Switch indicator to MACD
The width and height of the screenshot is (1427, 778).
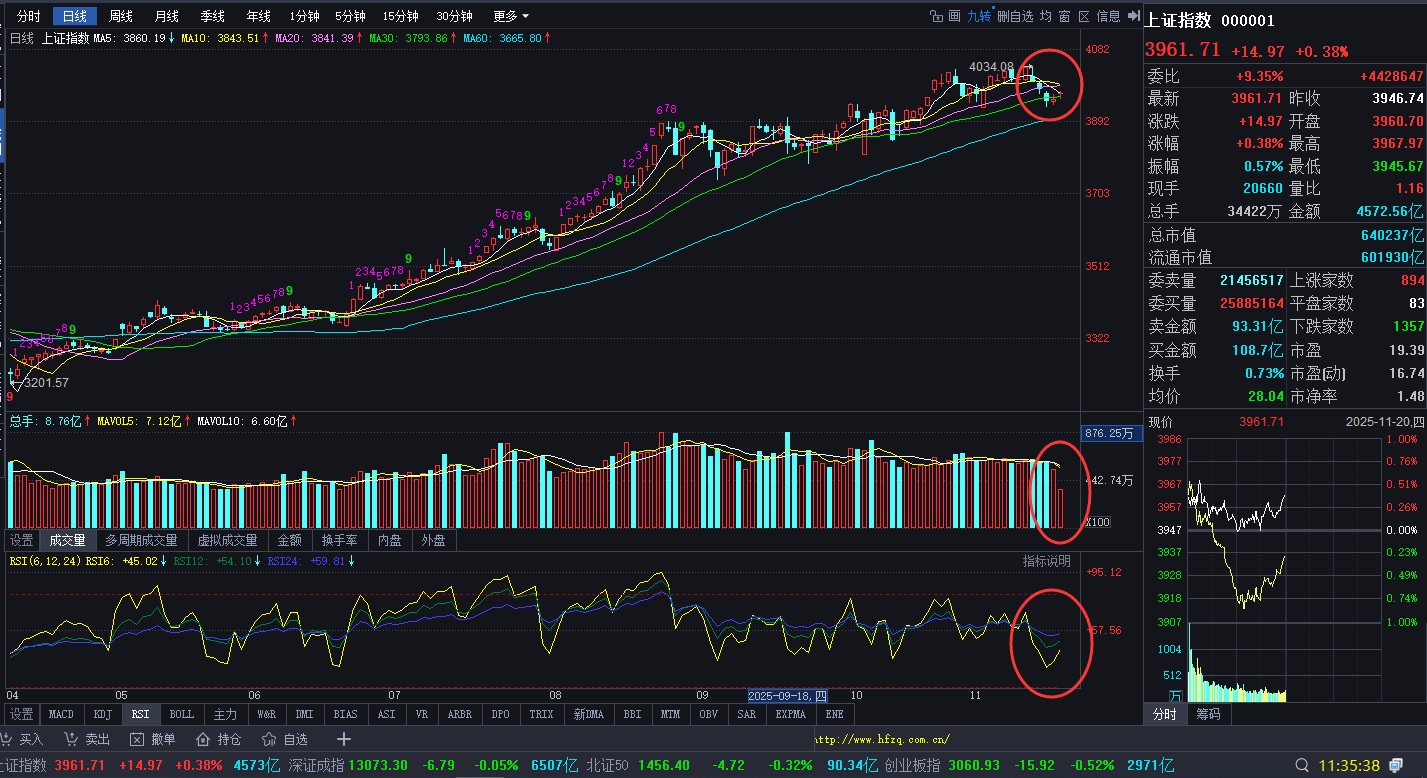point(61,714)
